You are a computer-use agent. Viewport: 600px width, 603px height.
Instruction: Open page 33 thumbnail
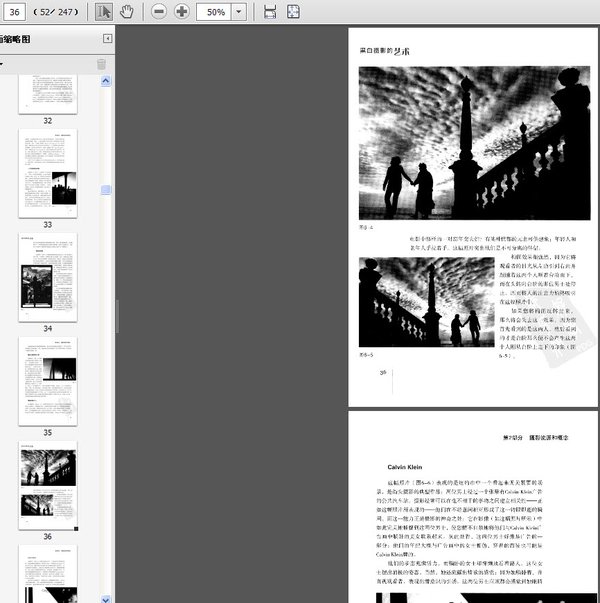(48, 173)
